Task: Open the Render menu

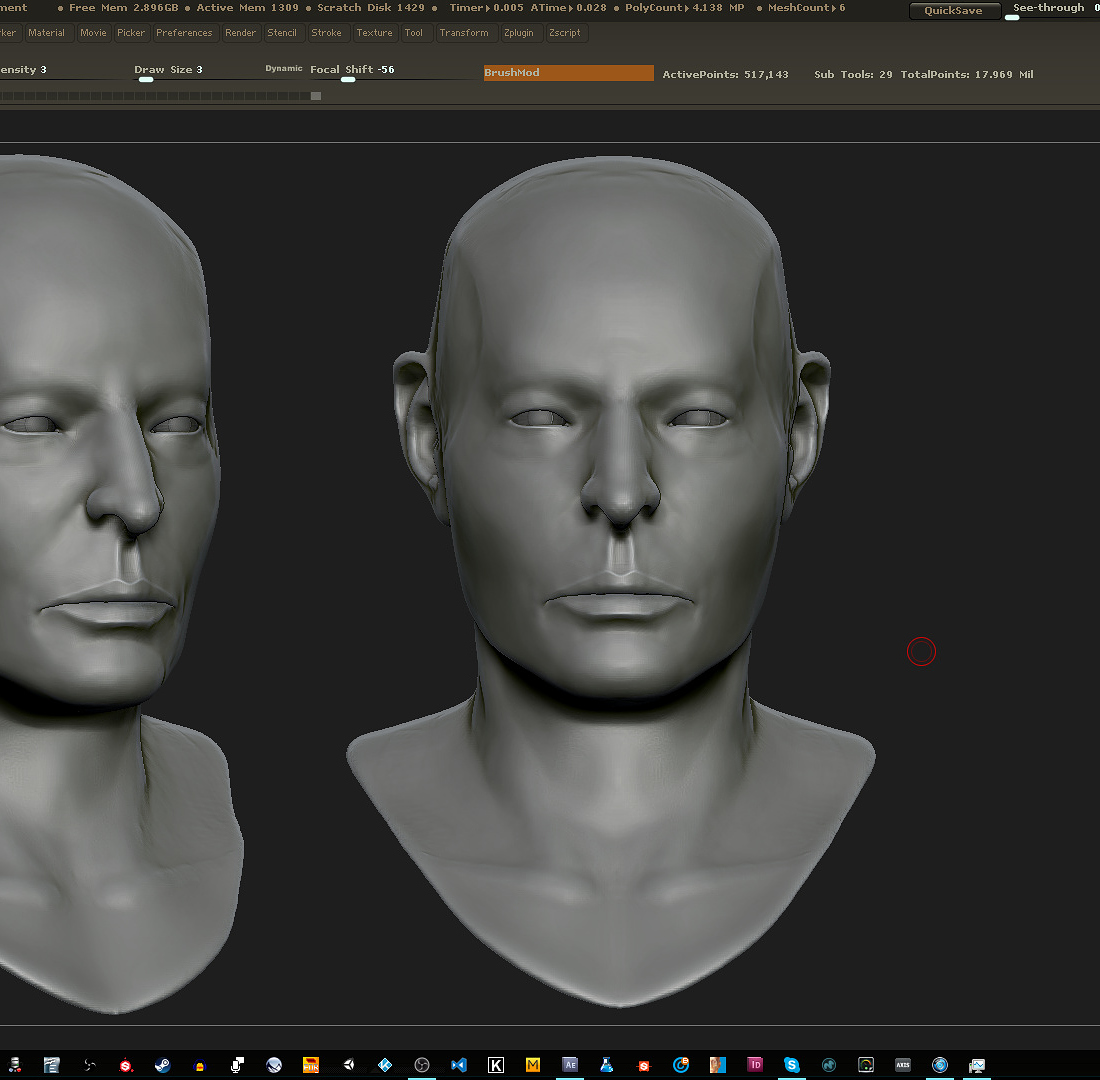Action: click(241, 33)
